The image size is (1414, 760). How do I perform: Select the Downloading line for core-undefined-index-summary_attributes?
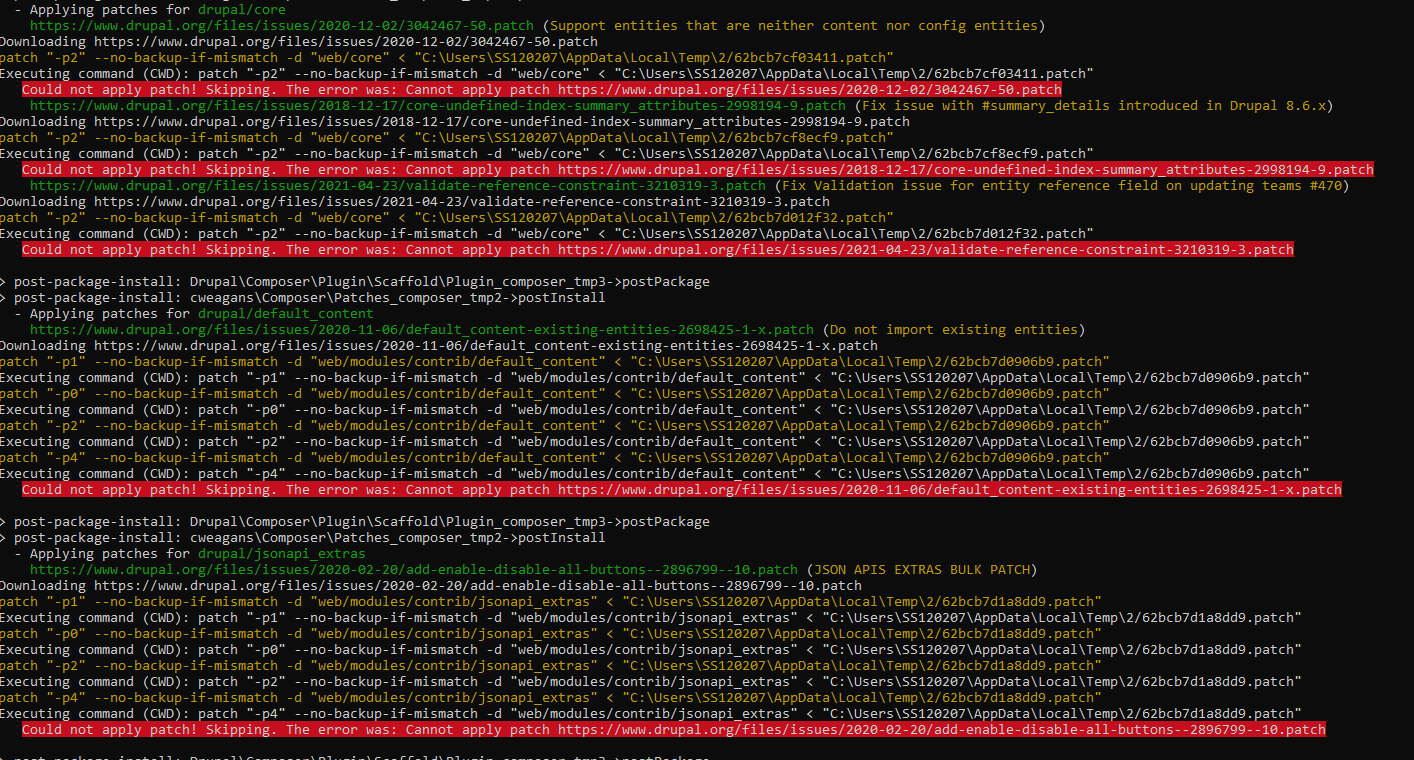tap(455, 121)
